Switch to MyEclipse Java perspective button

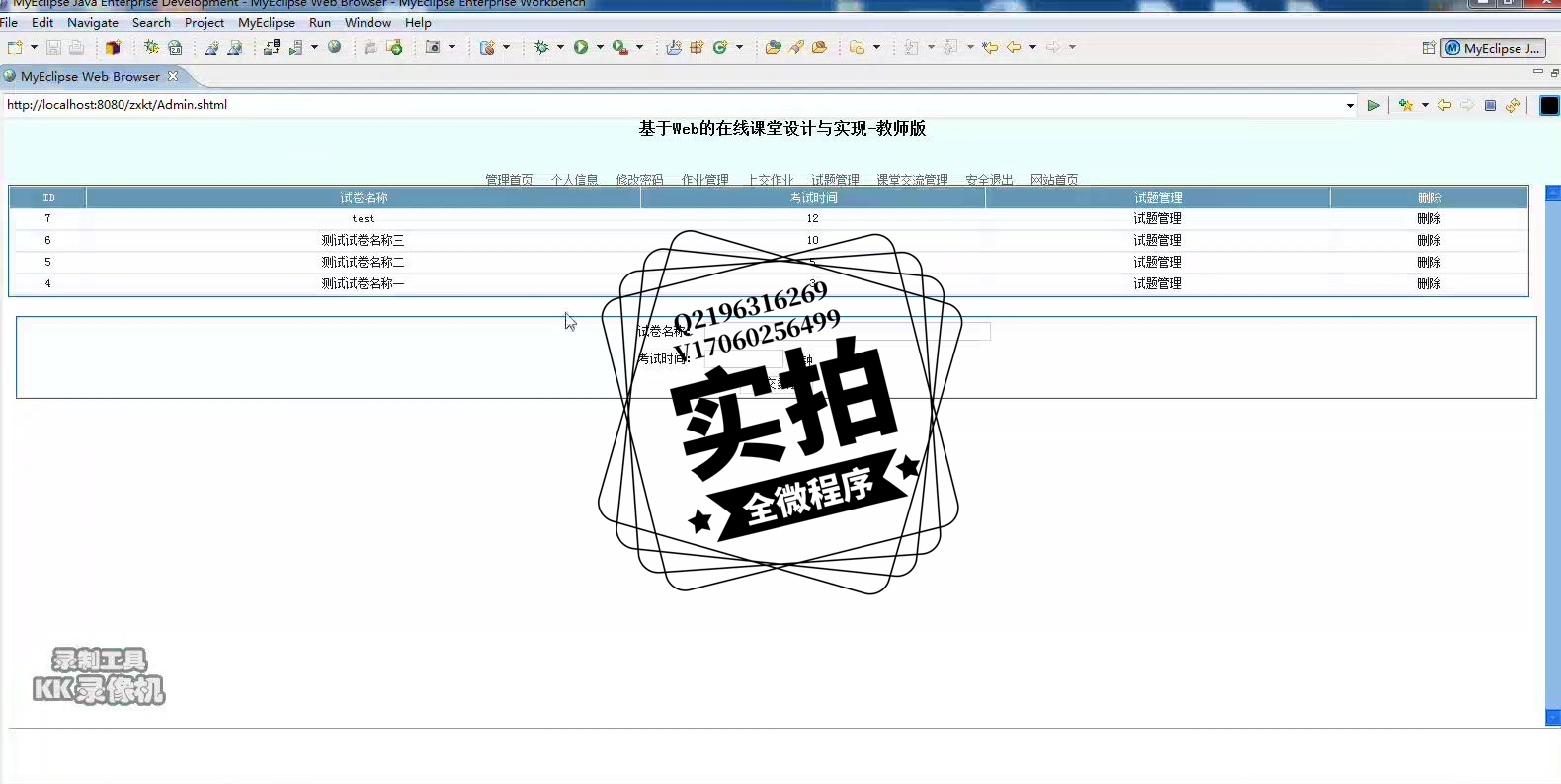click(x=1493, y=48)
